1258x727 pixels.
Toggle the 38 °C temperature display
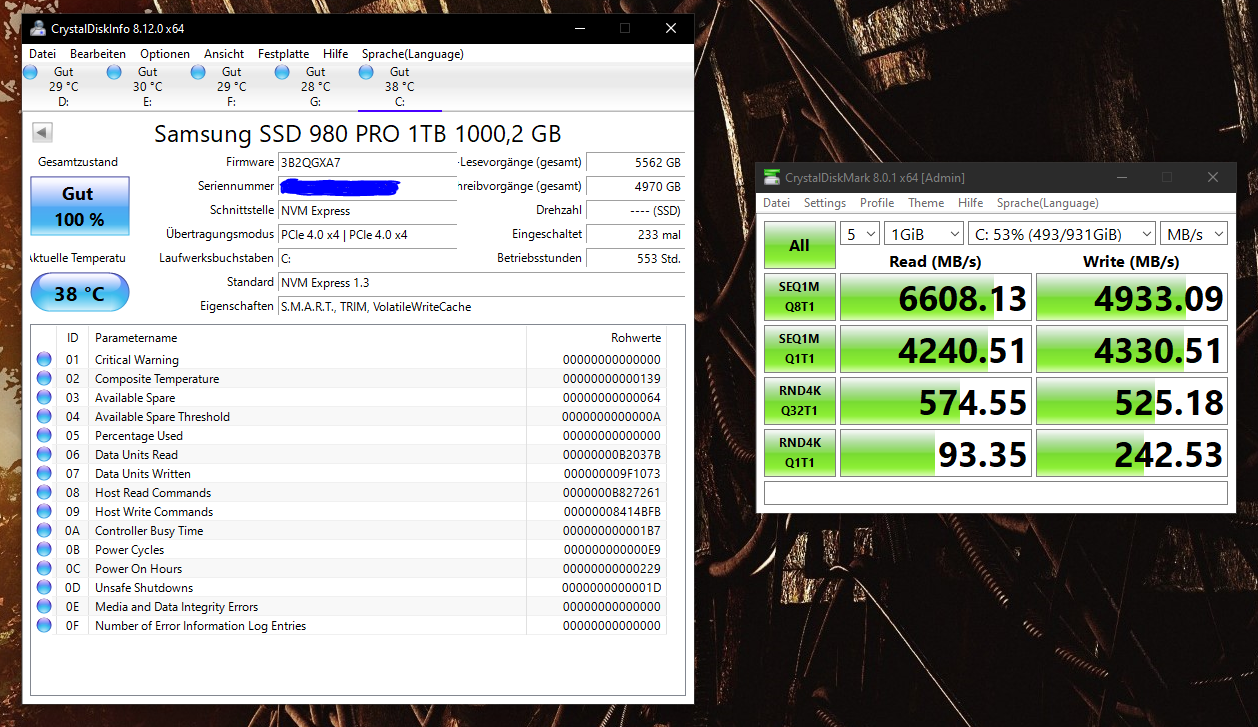[79, 292]
